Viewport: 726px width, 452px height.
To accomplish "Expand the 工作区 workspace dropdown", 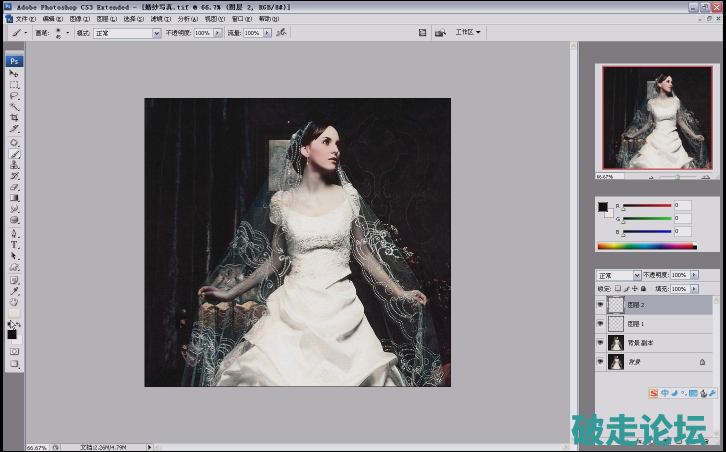I will [x=467, y=32].
